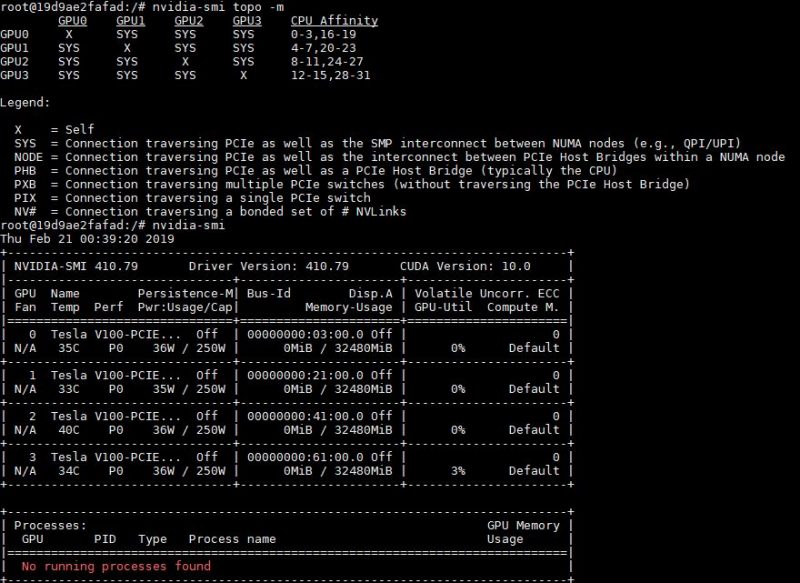The width and height of the screenshot is (800, 583).
Task: Click the GPU3 column header
Action: click(x=247, y=21)
